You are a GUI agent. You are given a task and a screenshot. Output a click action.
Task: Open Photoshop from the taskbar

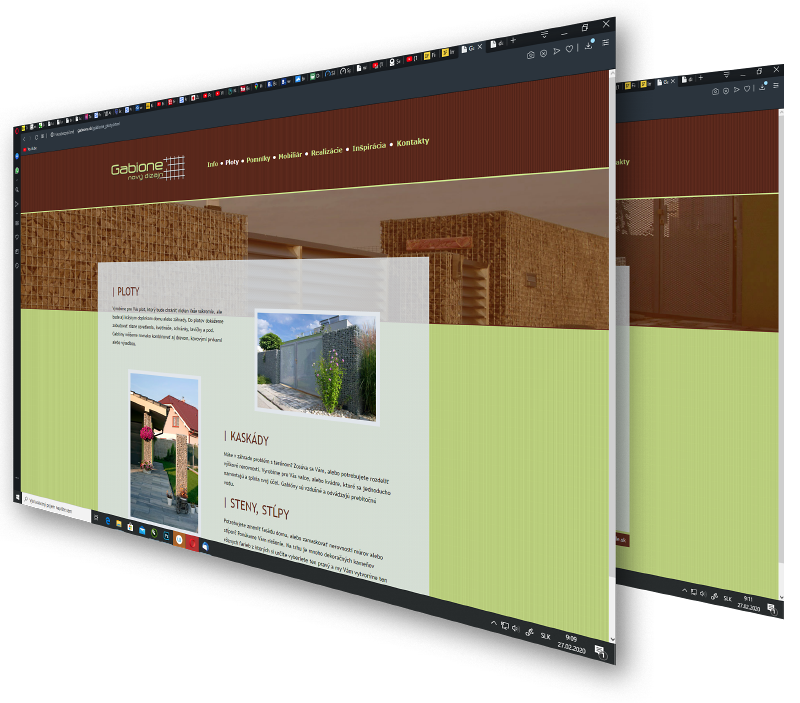coord(166,536)
